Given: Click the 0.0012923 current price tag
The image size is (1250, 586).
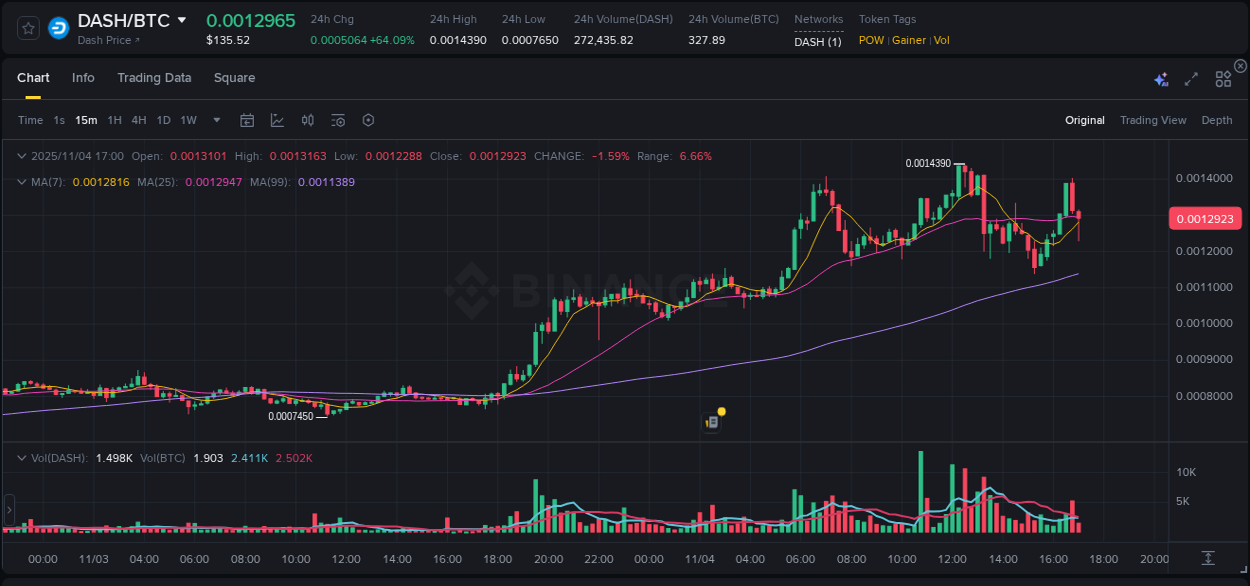Looking at the screenshot, I should tap(1205, 217).
